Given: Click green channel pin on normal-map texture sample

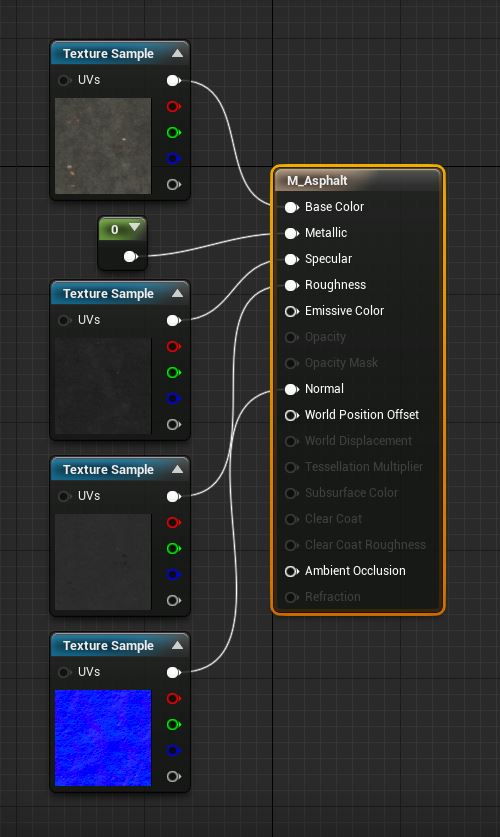Looking at the screenshot, I should click(x=173, y=725).
